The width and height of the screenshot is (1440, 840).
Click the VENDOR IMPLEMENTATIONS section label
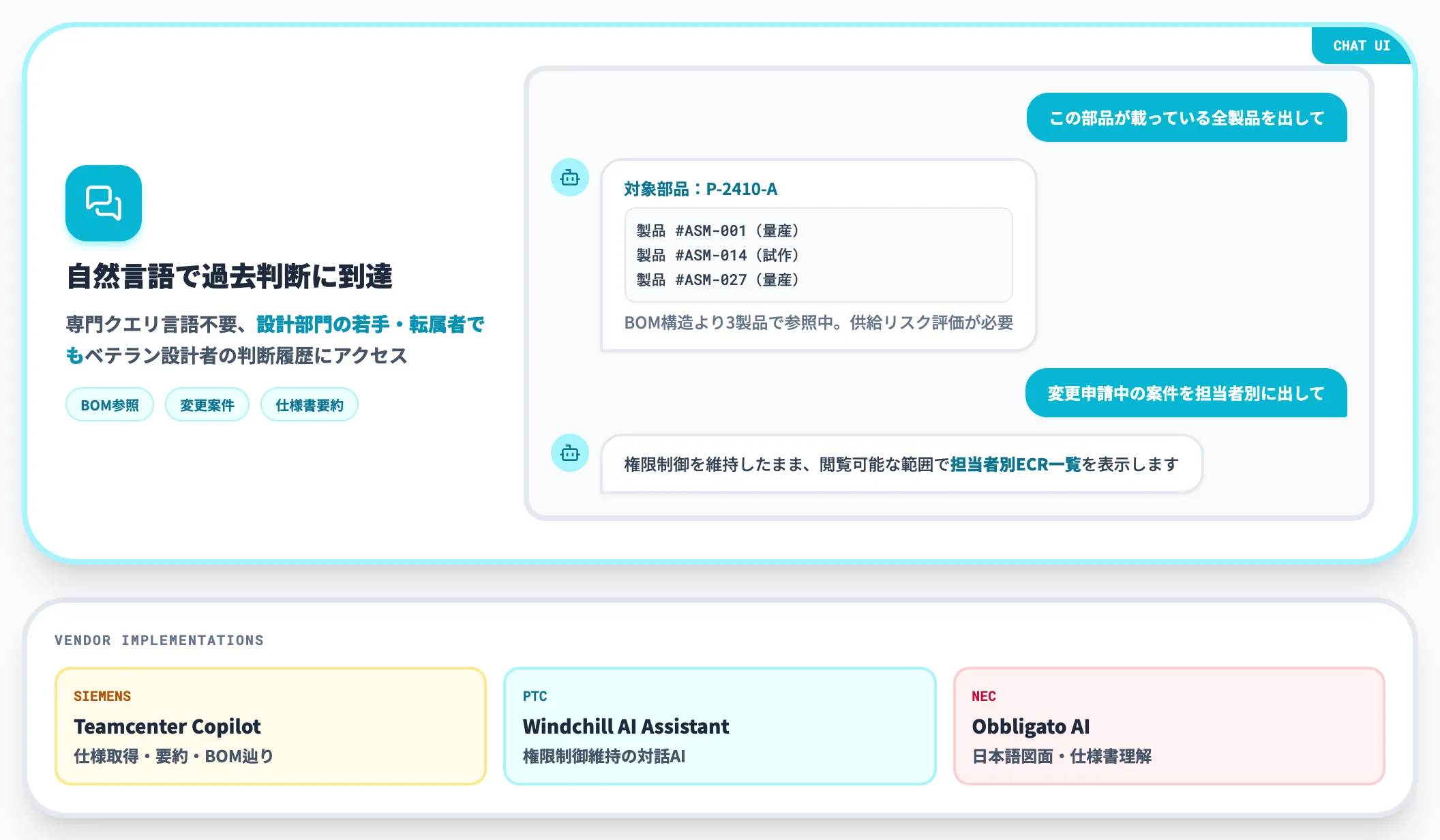click(159, 640)
